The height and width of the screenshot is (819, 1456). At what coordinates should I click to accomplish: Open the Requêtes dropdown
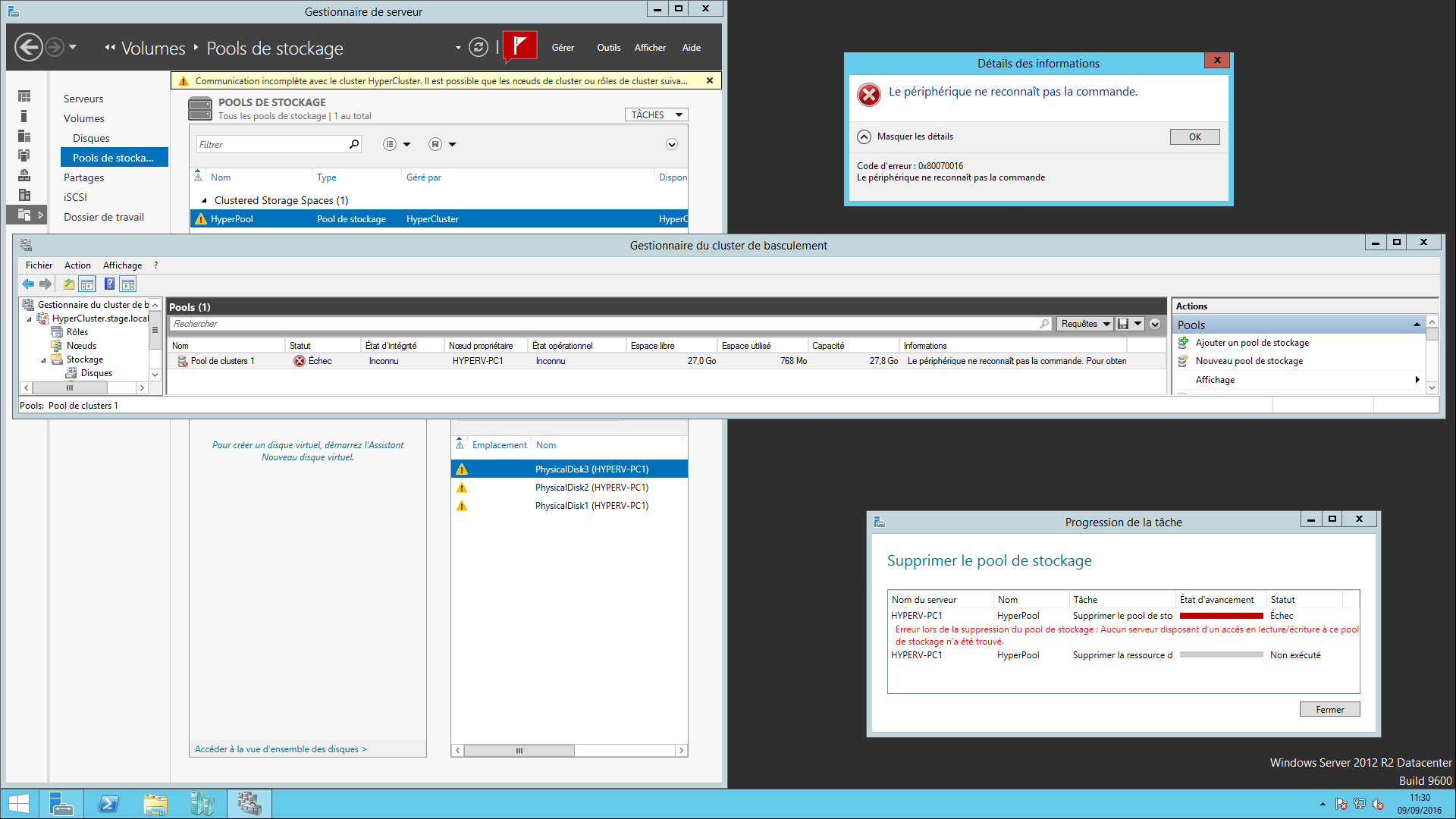1085,324
